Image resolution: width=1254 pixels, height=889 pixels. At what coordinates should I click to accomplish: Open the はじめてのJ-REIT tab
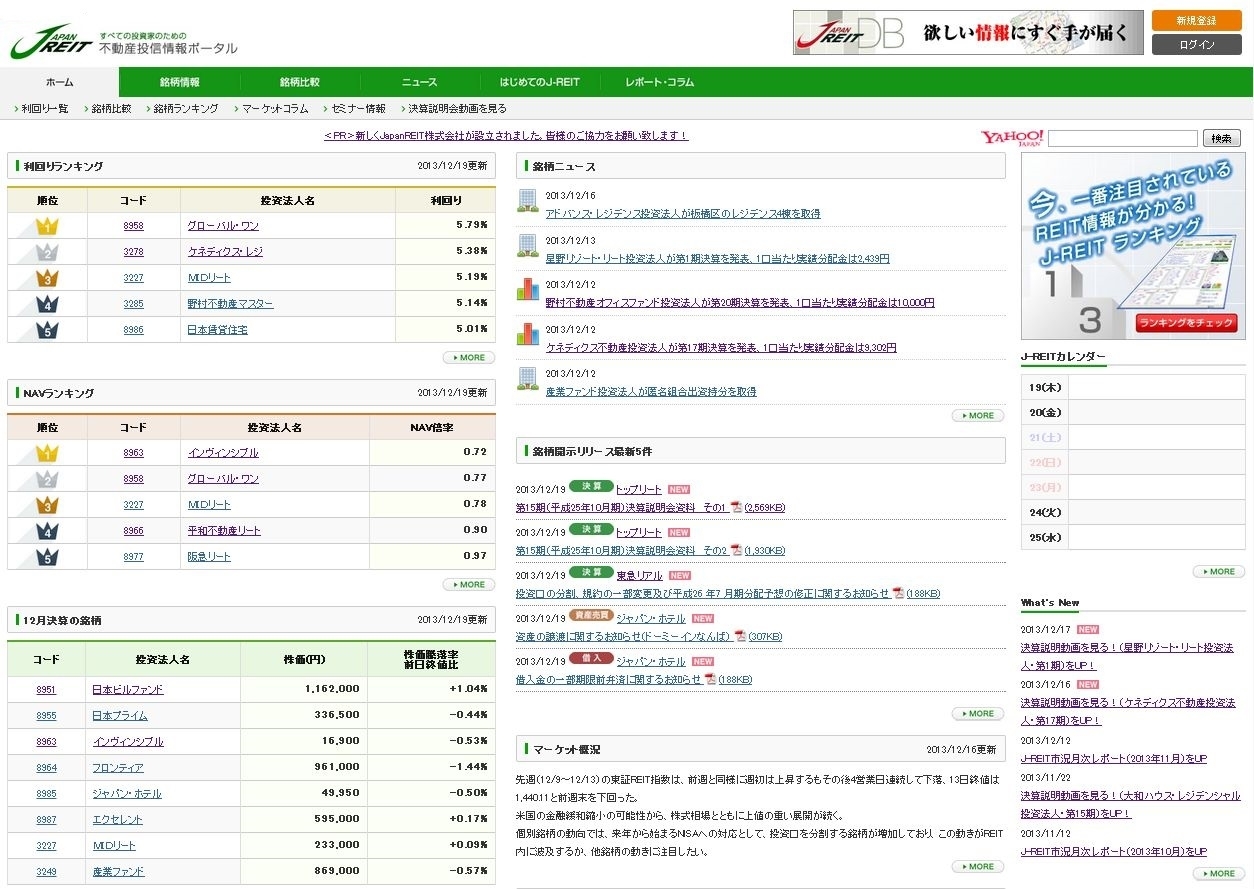(539, 82)
